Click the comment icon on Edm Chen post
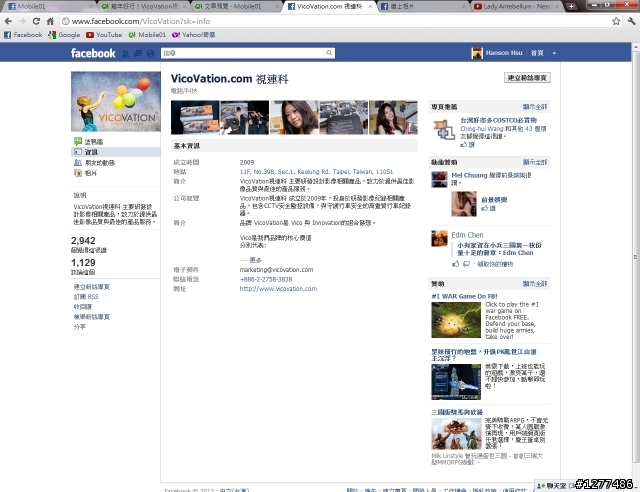 (467, 264)
